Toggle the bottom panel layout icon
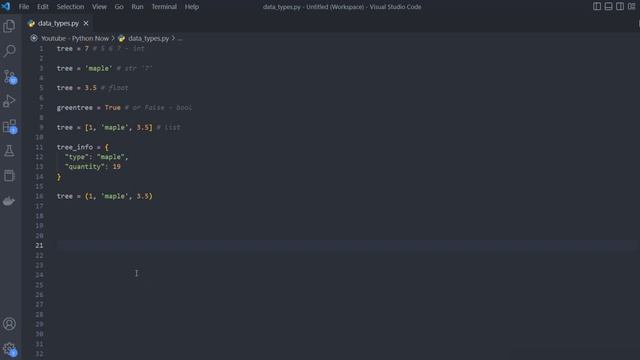Screen dimensions: 640x360 coord(608,6)
